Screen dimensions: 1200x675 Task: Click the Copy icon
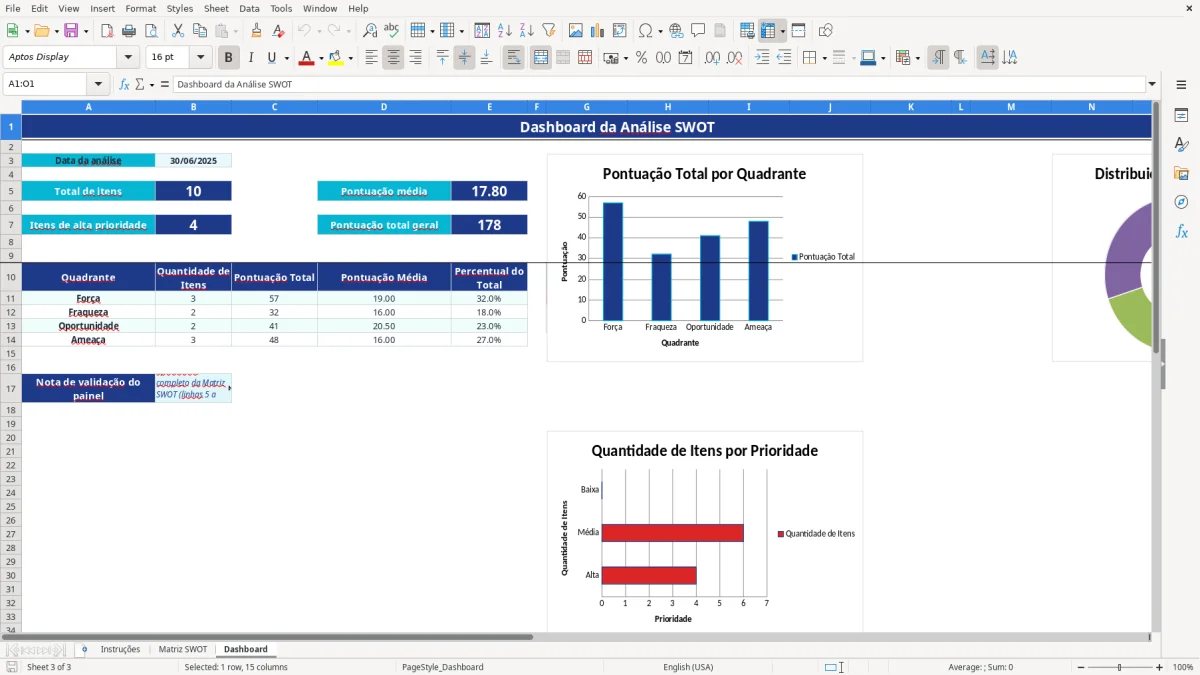point(199,31)
